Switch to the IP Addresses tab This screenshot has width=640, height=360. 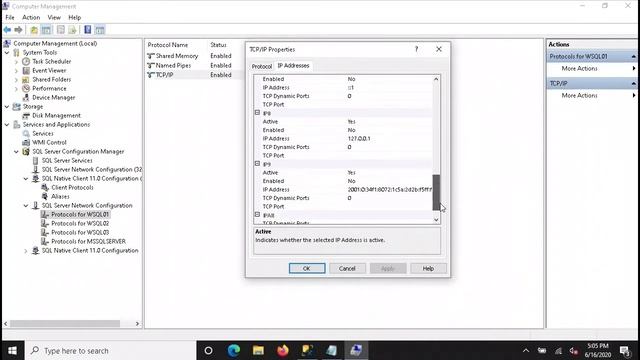(293, 65)
